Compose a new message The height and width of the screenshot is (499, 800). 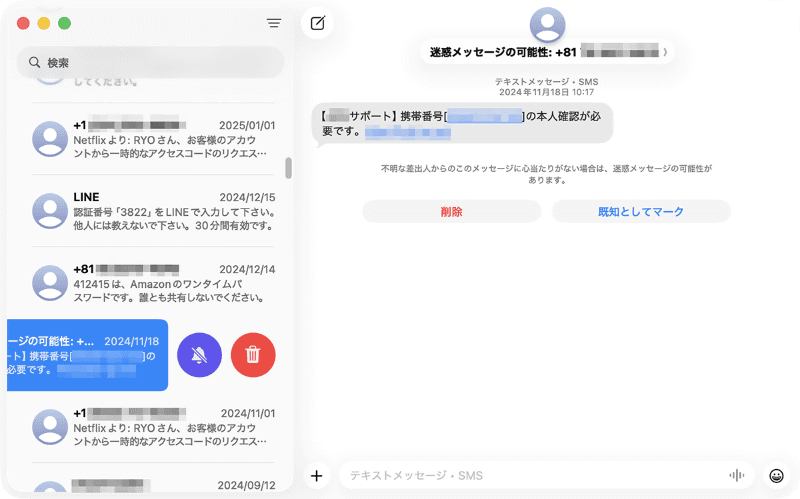tap(317, 23)
